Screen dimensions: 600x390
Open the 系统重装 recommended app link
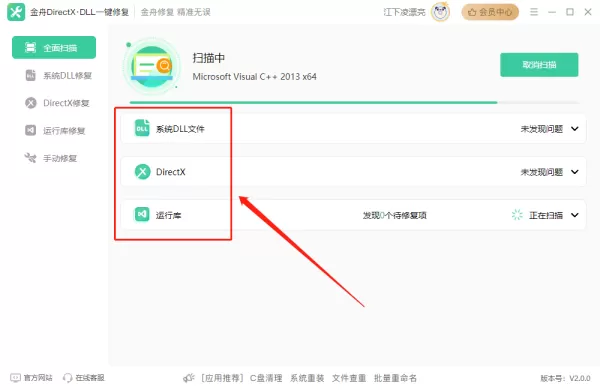pos(307,378)
